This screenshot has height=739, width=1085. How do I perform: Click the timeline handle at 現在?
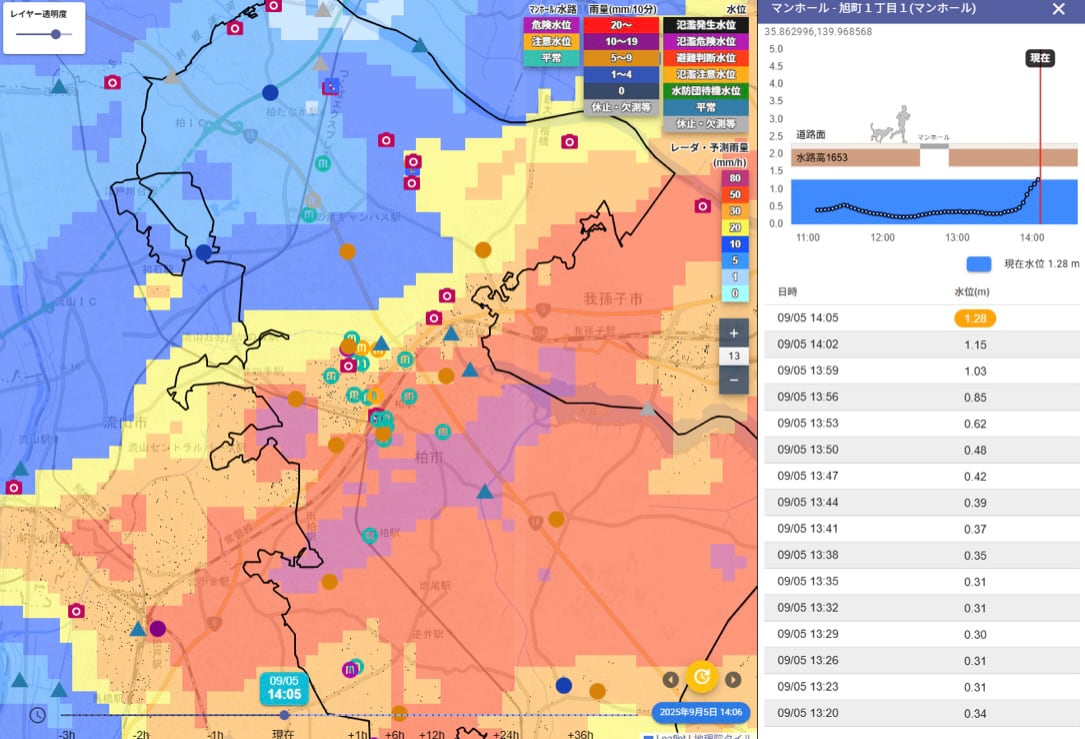tap(284, 715)
